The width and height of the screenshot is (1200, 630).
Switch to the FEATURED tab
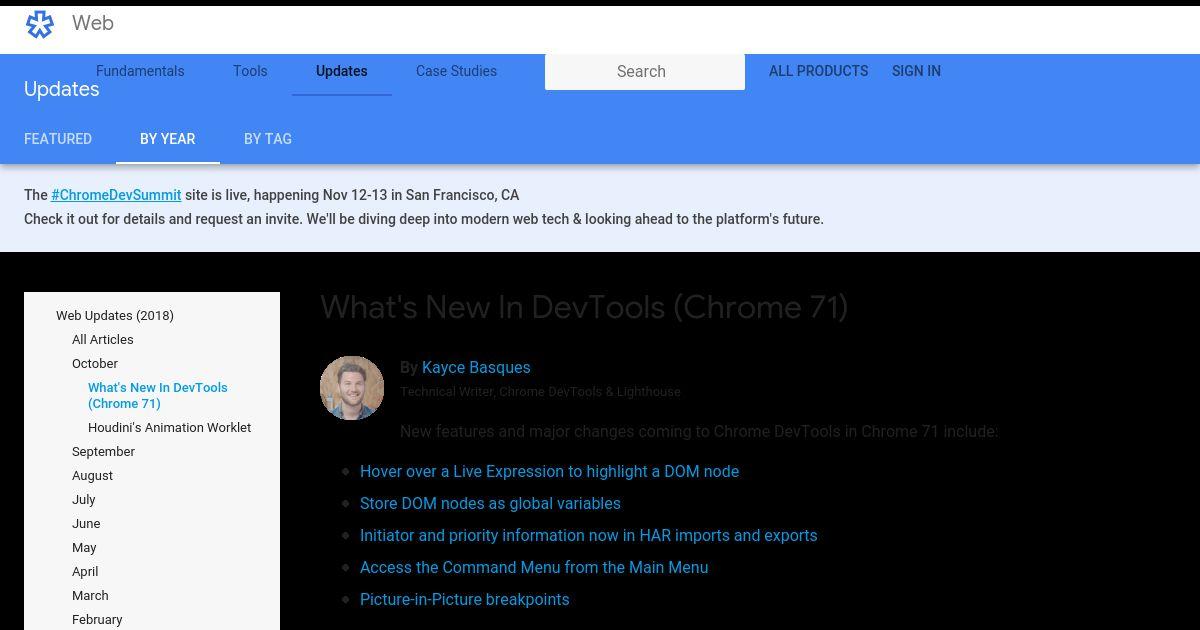coord(58,139)
